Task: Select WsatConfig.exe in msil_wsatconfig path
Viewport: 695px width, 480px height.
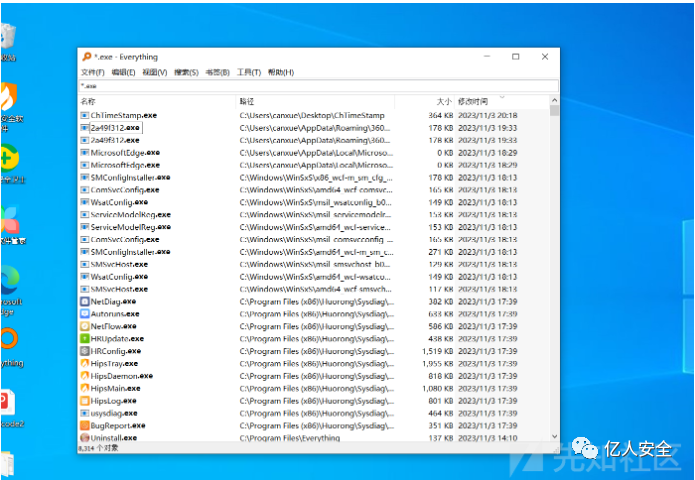Action: 119,202
